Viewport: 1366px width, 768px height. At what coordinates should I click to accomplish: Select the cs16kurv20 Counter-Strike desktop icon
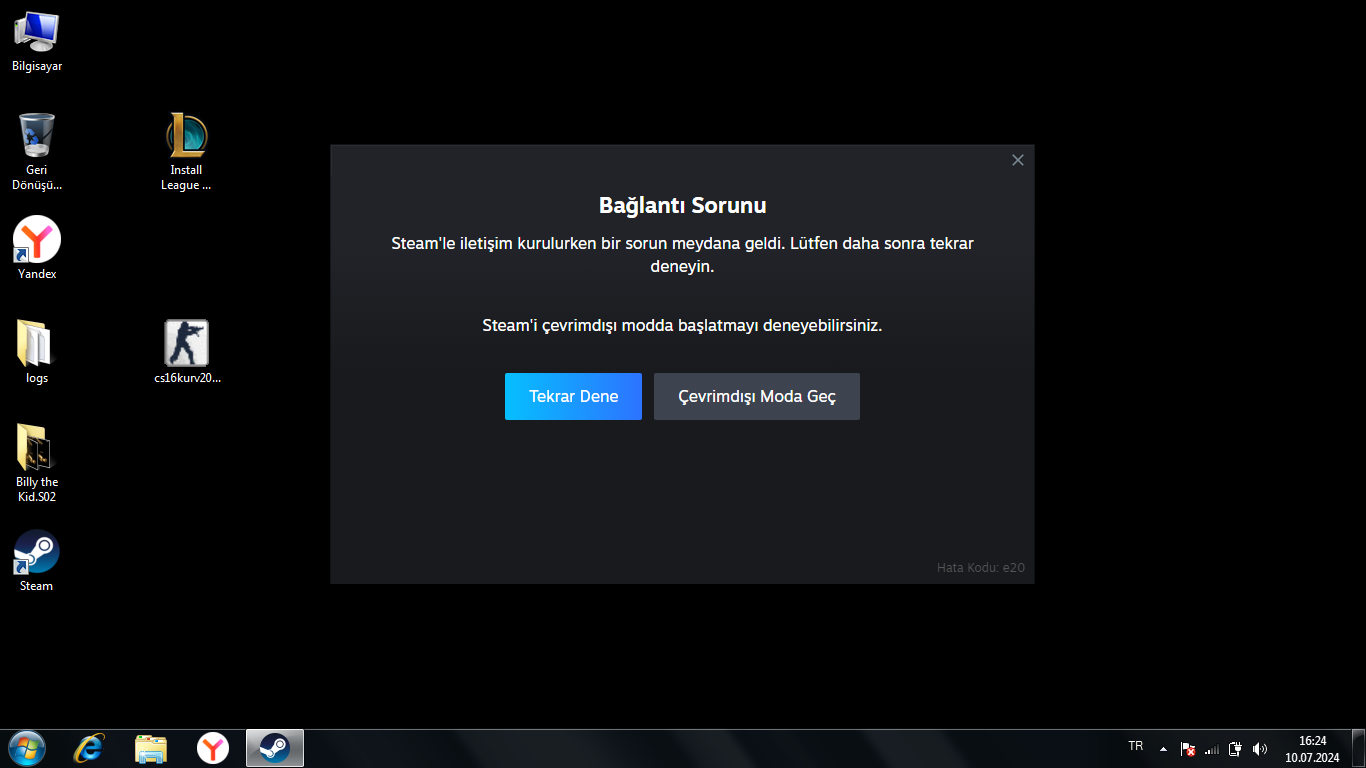tap(186, 353)
